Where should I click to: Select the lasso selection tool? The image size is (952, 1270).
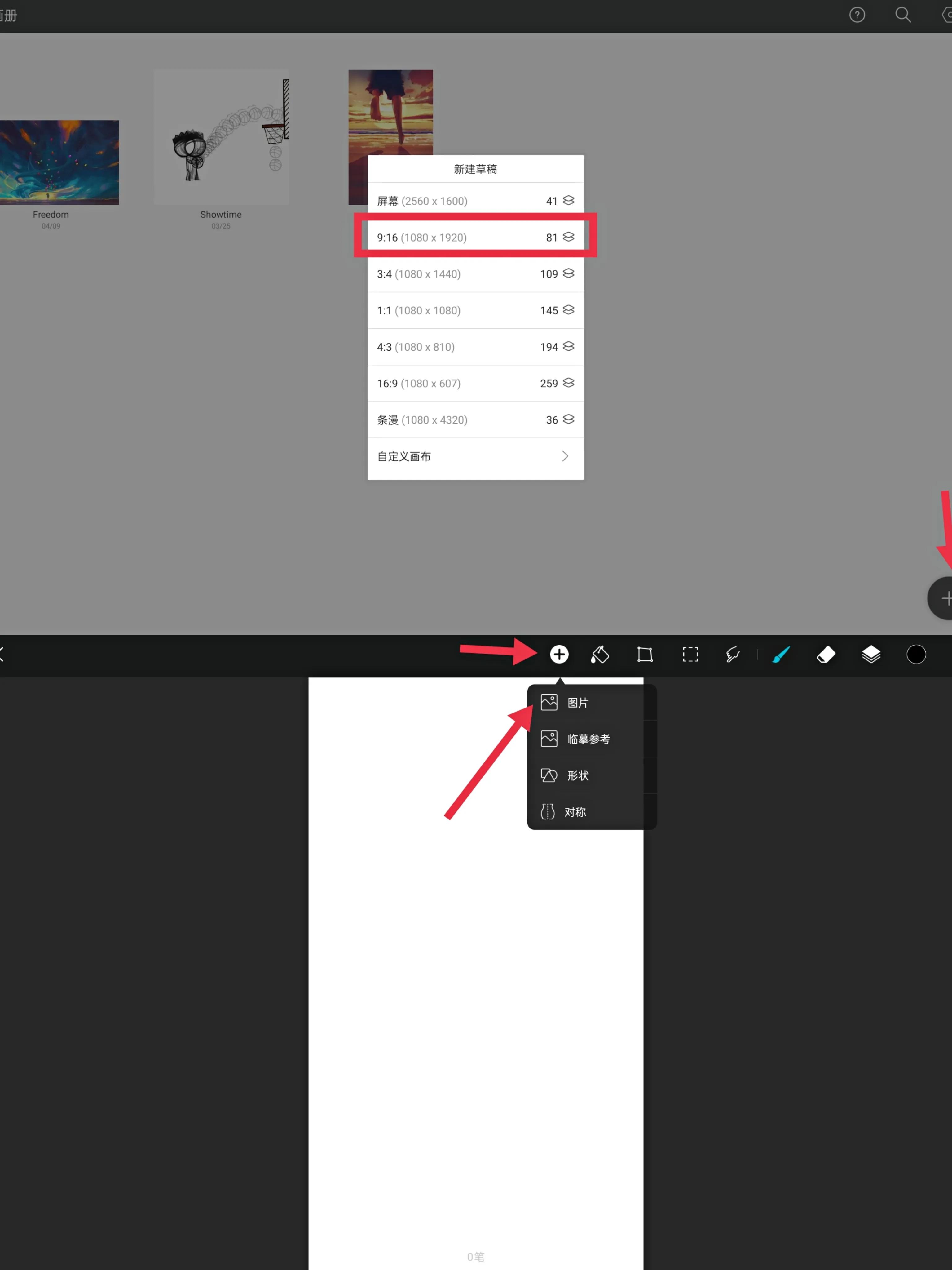click(x=733, y=655)
